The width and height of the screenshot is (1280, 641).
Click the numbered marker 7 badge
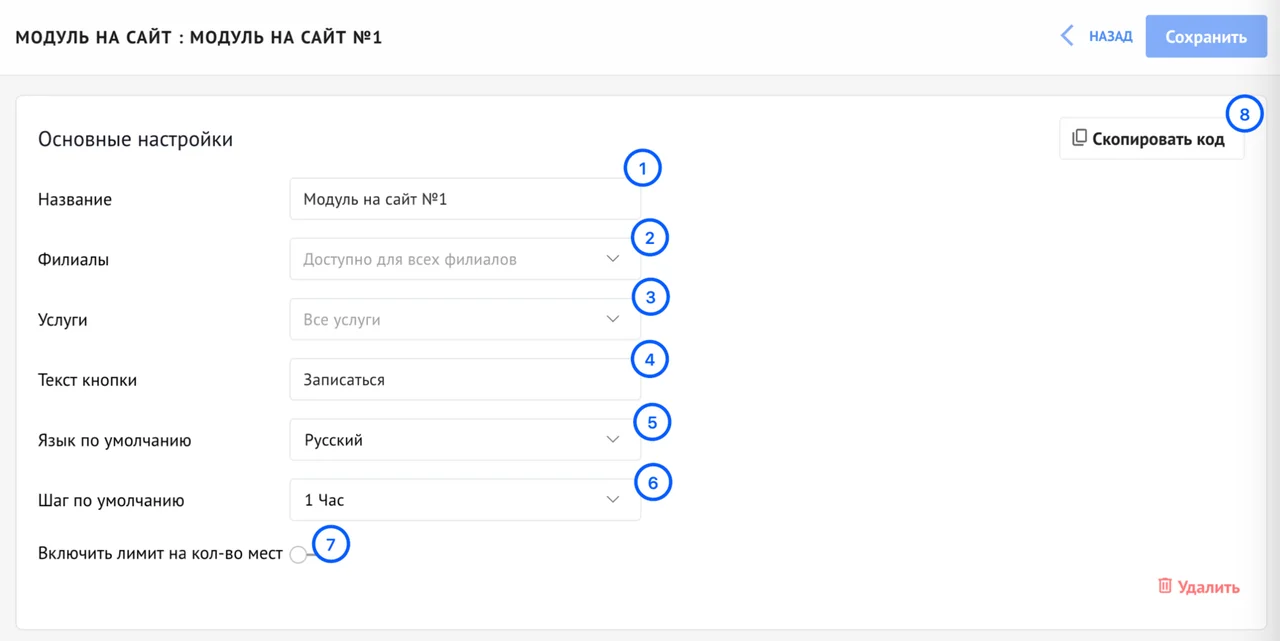click(x=331, y=544)
